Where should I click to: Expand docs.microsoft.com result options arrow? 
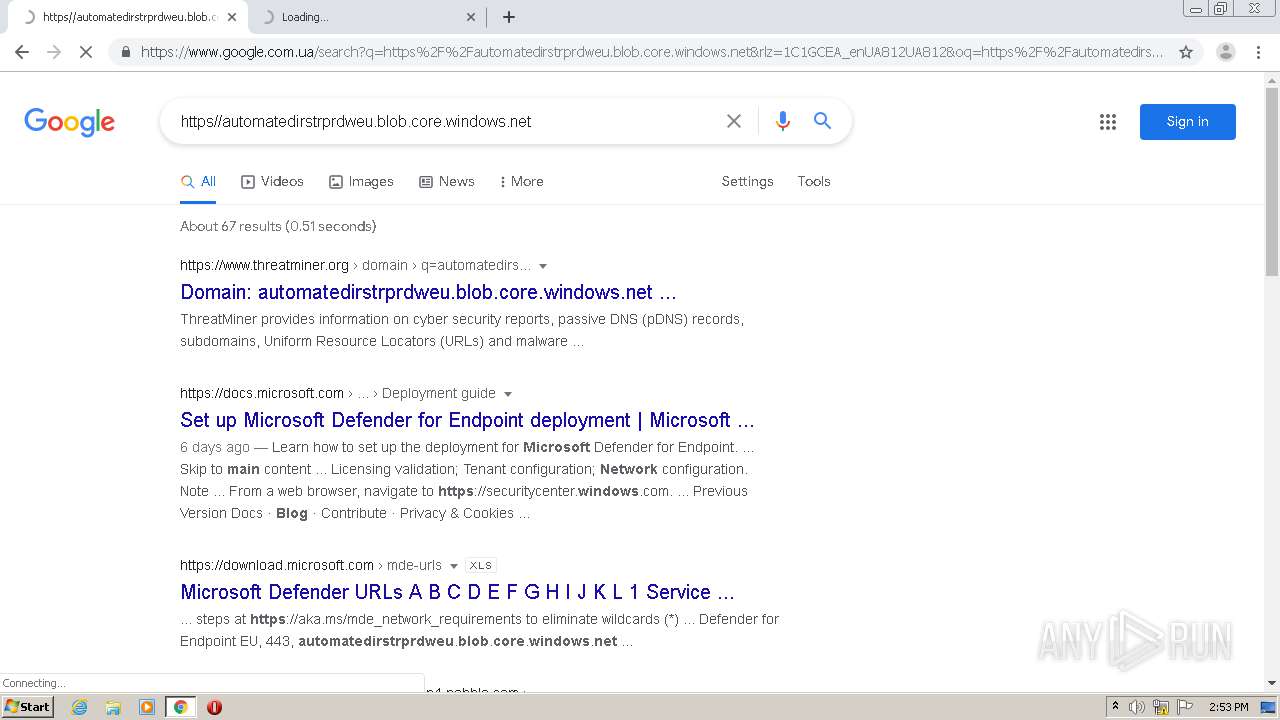(x=508, y=394)
